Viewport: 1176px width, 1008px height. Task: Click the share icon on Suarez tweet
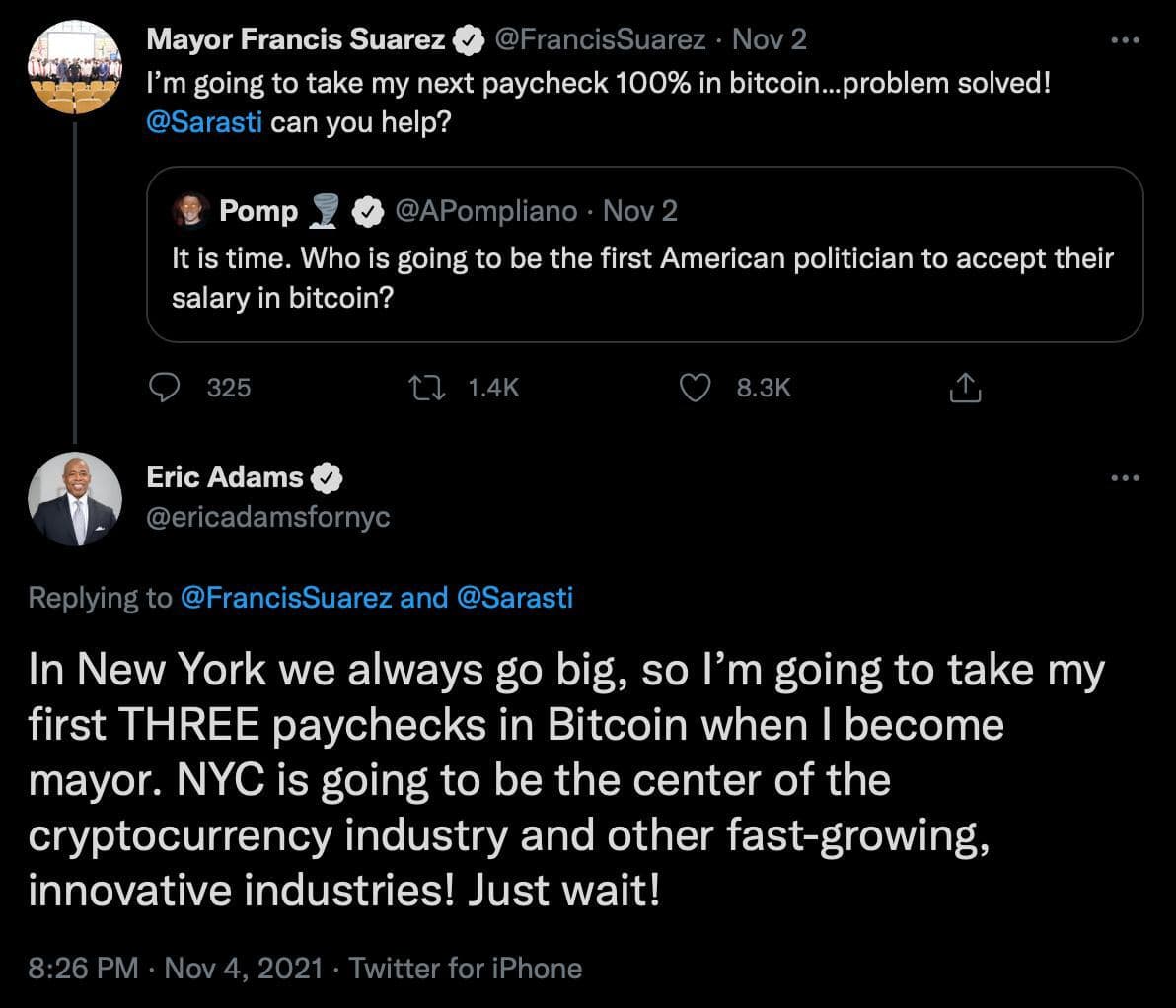[964, 389]
